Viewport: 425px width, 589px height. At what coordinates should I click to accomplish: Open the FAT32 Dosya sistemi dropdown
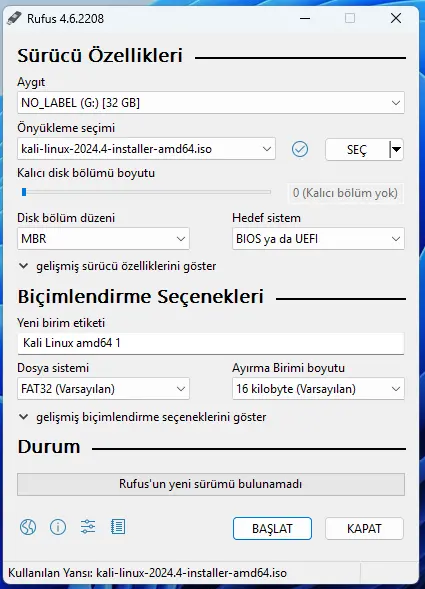[103, 388]
